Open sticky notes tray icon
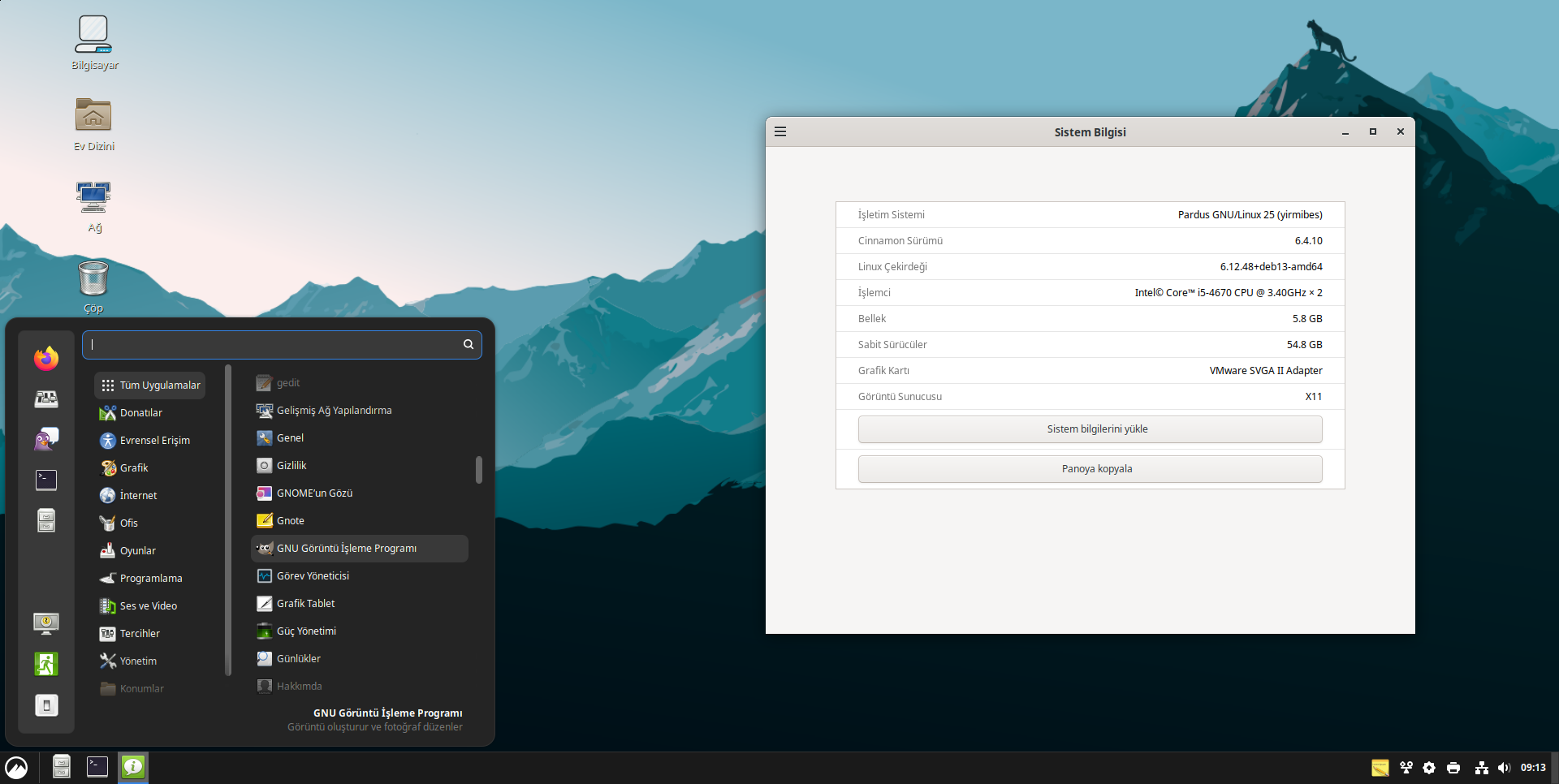 coord(1380,768)
